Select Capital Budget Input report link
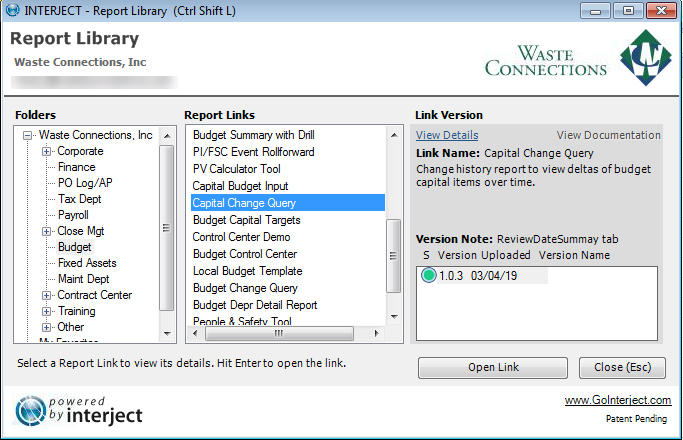Viewport: 683px width, 440px height. click(x=240, y=186)
